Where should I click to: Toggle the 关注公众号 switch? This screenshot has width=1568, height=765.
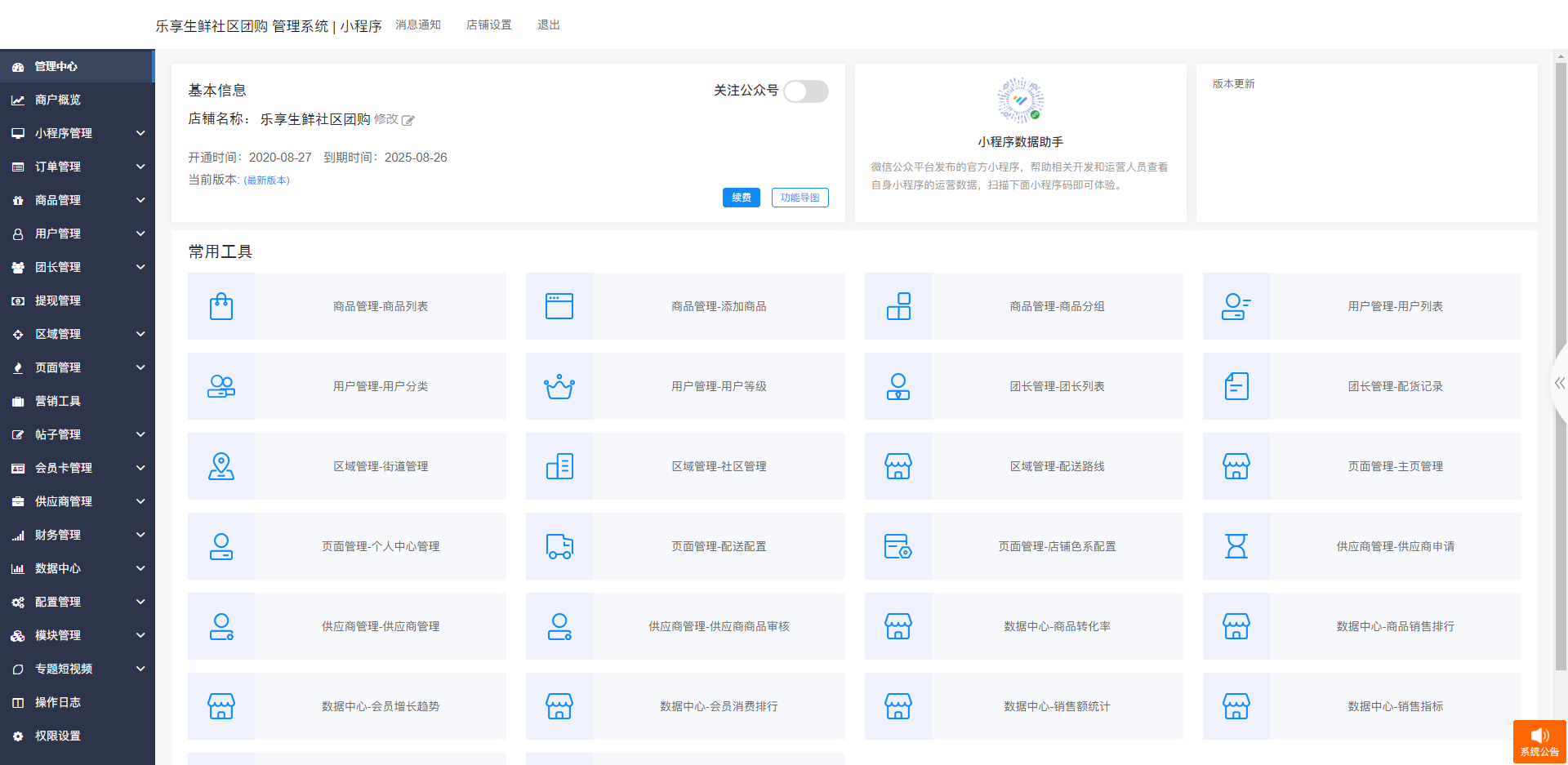point(805,91)
